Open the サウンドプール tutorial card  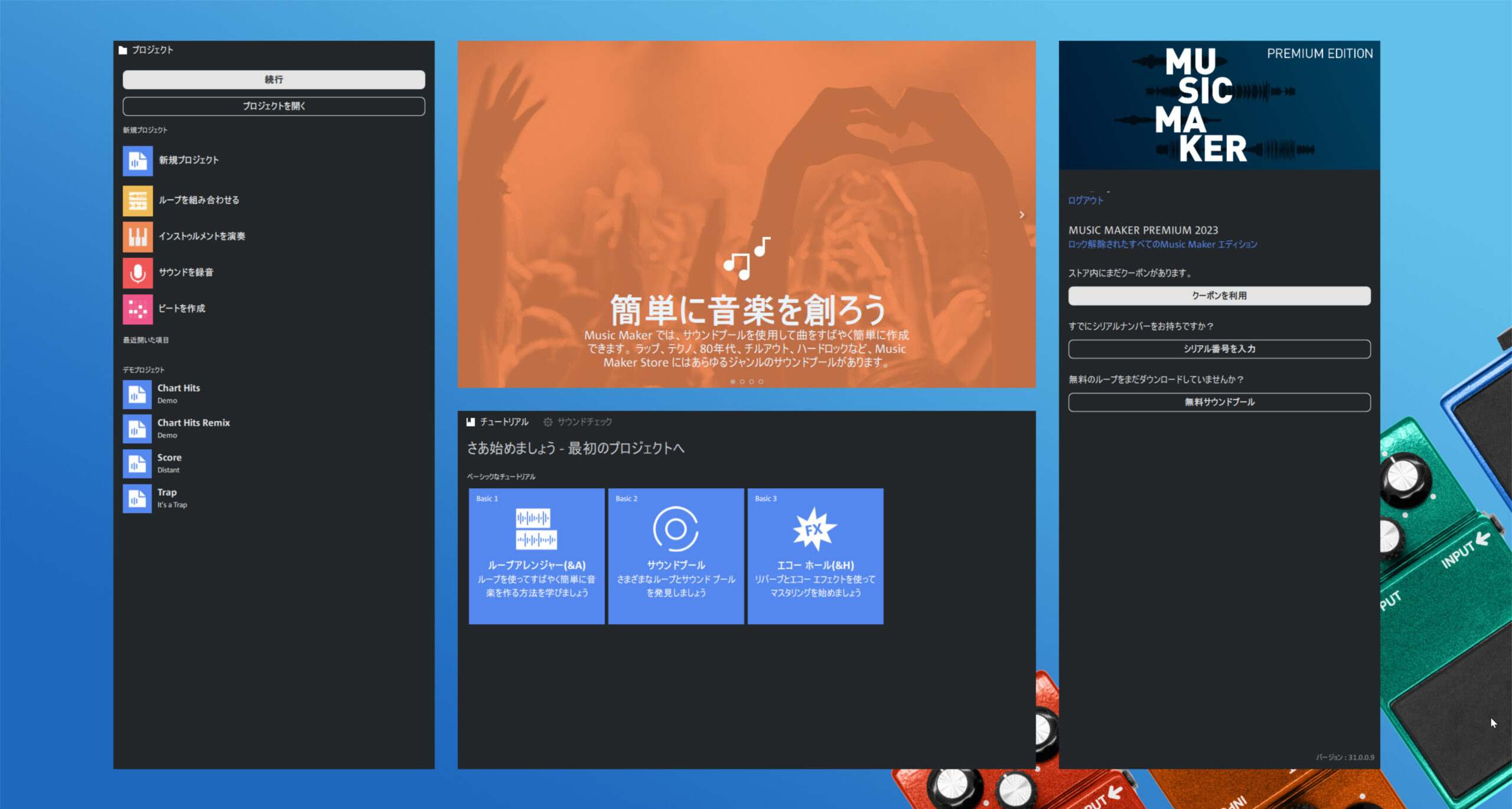coord(676,556)
